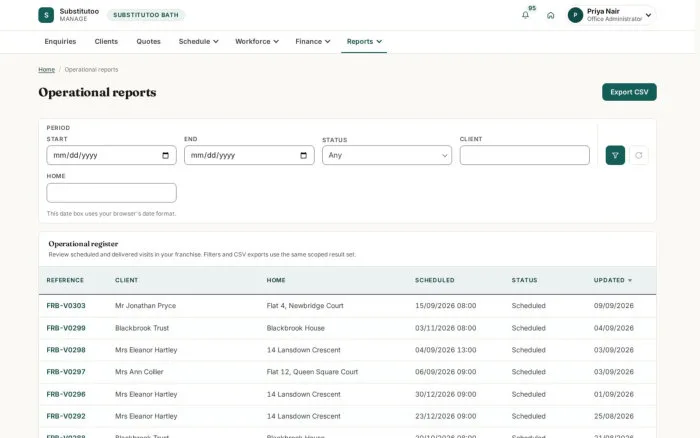Viewport: 700px width, 438px height.
Task: Click the Substitutoo Bath franchise badge
Action: point(146,15)
